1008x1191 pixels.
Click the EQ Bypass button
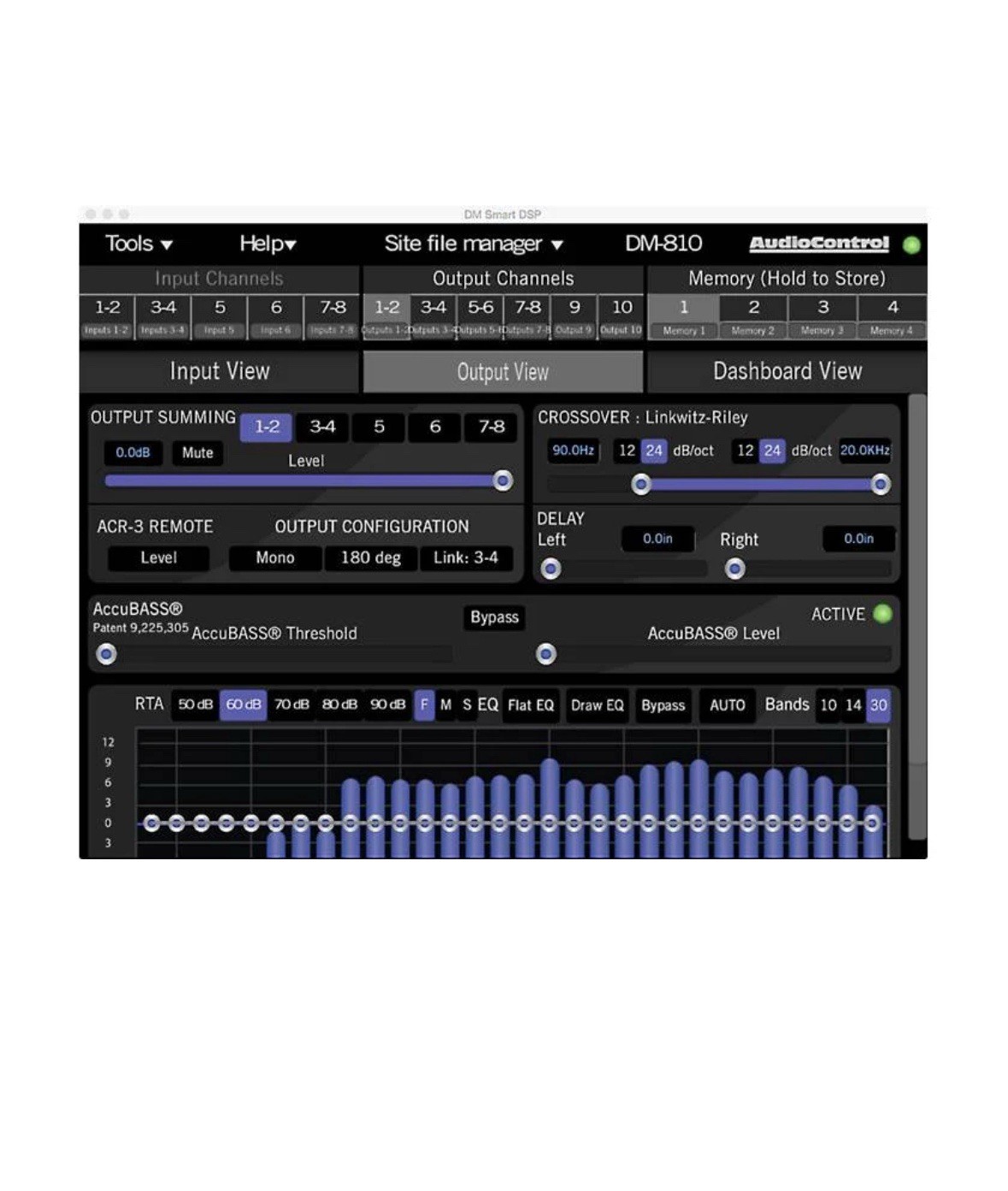click(663, 706)
